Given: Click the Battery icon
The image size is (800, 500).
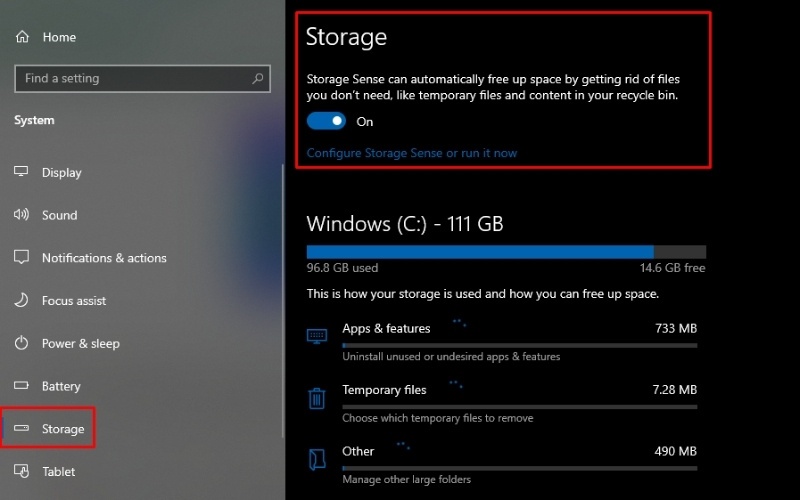Looking at the screenshot, I should [x=22, y=386].
